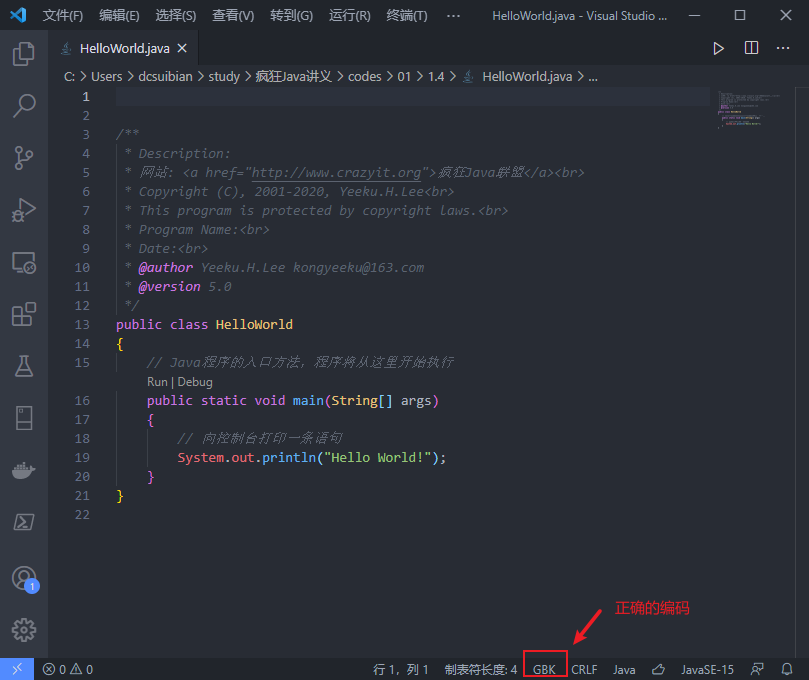The width and height of the screenshot is (809, 680).
Task: Open the Source Control view
Action: click(x=24, y=158)
